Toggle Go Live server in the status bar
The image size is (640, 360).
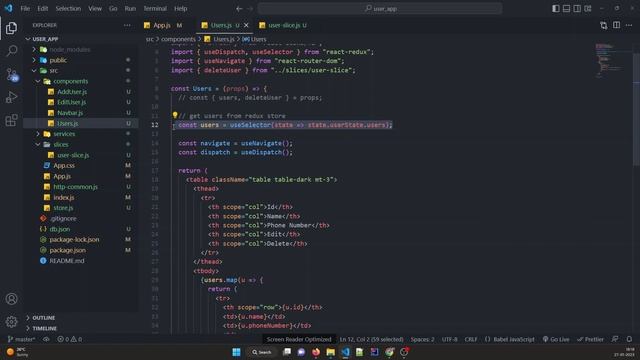[556, 339]
